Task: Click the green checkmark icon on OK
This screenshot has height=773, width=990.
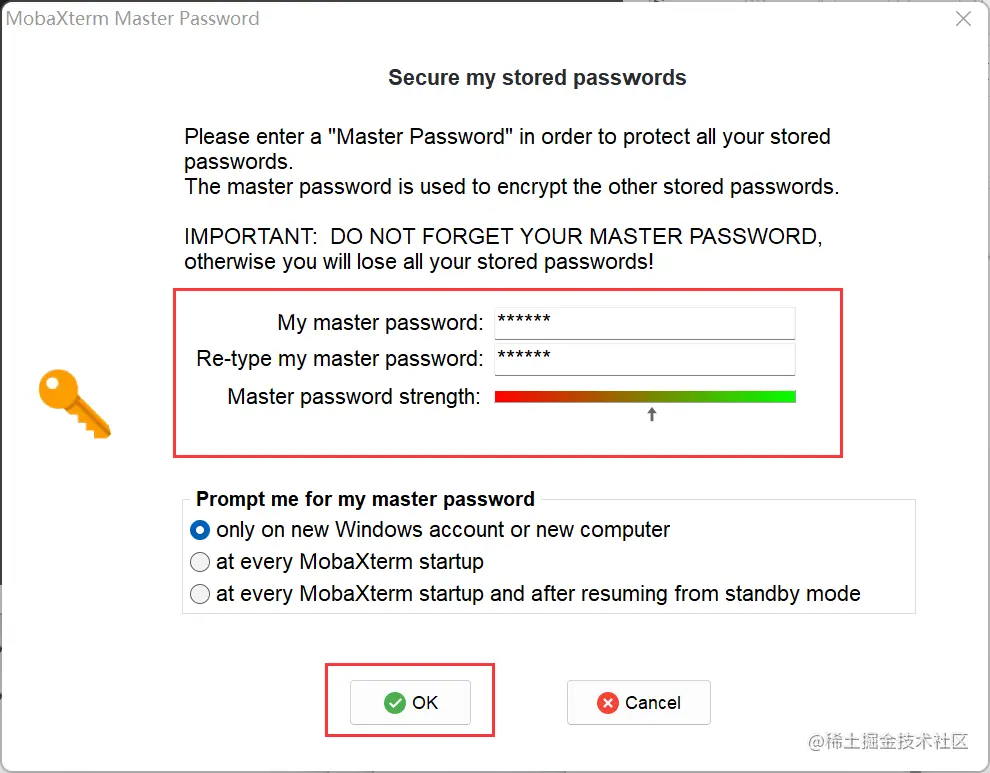Action: 395,703
